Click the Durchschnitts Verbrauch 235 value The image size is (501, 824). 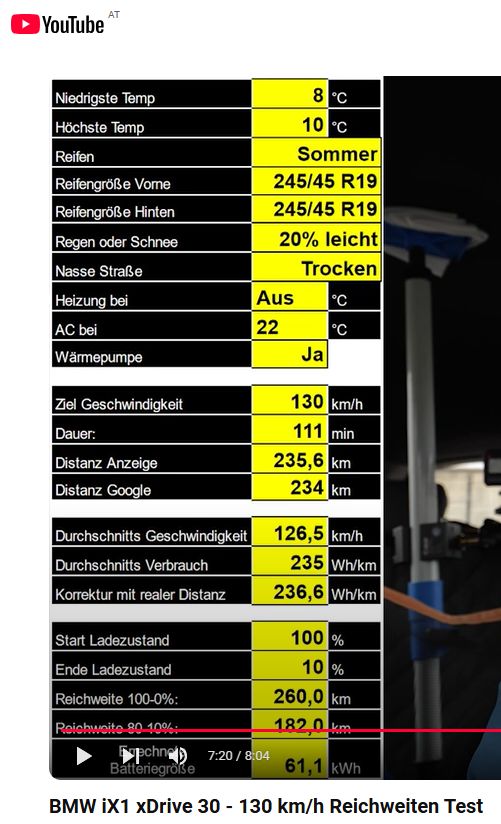pyautogui.click(x=290, y=562)
